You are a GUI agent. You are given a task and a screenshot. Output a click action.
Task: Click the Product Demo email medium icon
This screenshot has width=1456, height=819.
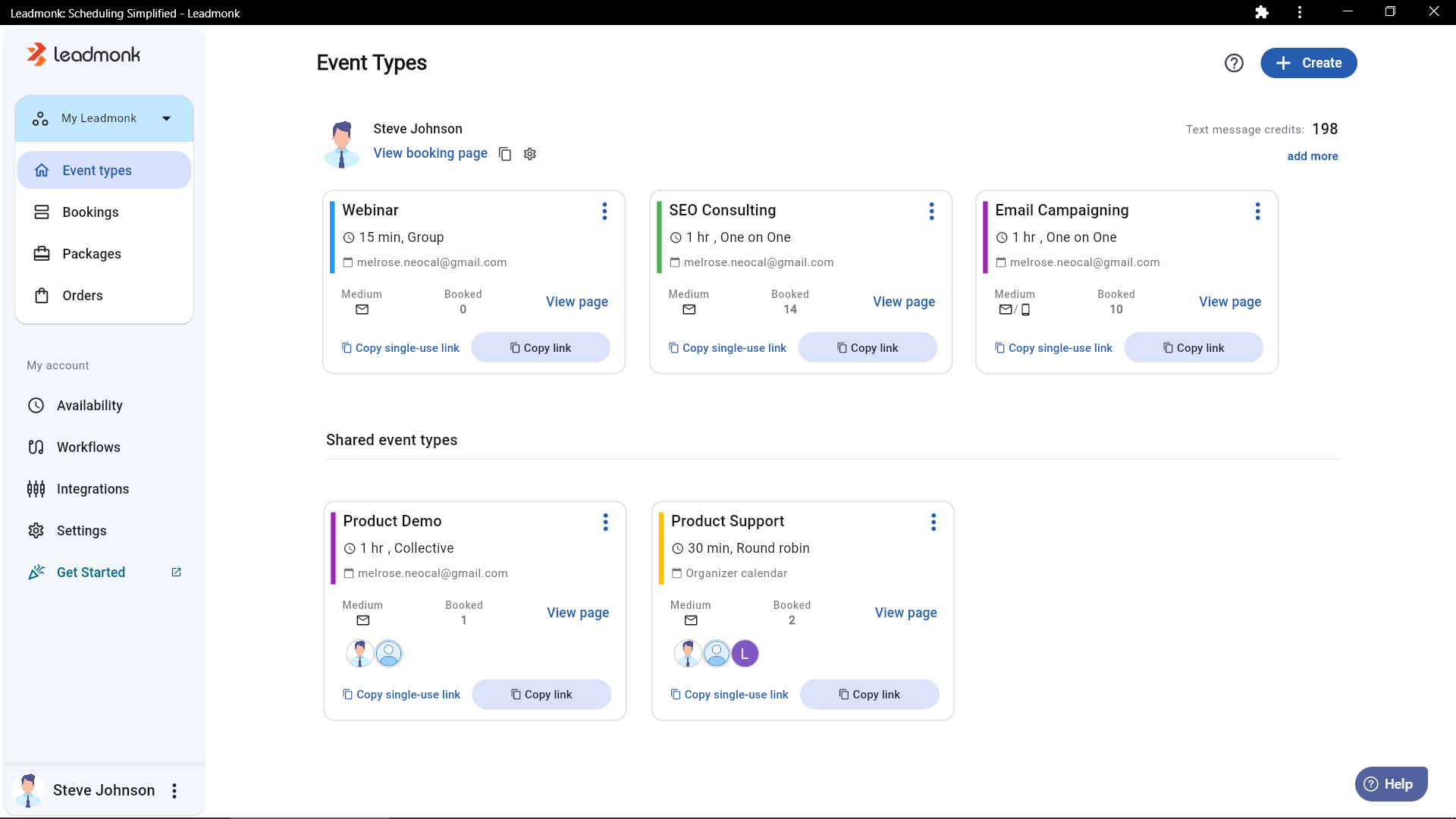click(362, 620)
